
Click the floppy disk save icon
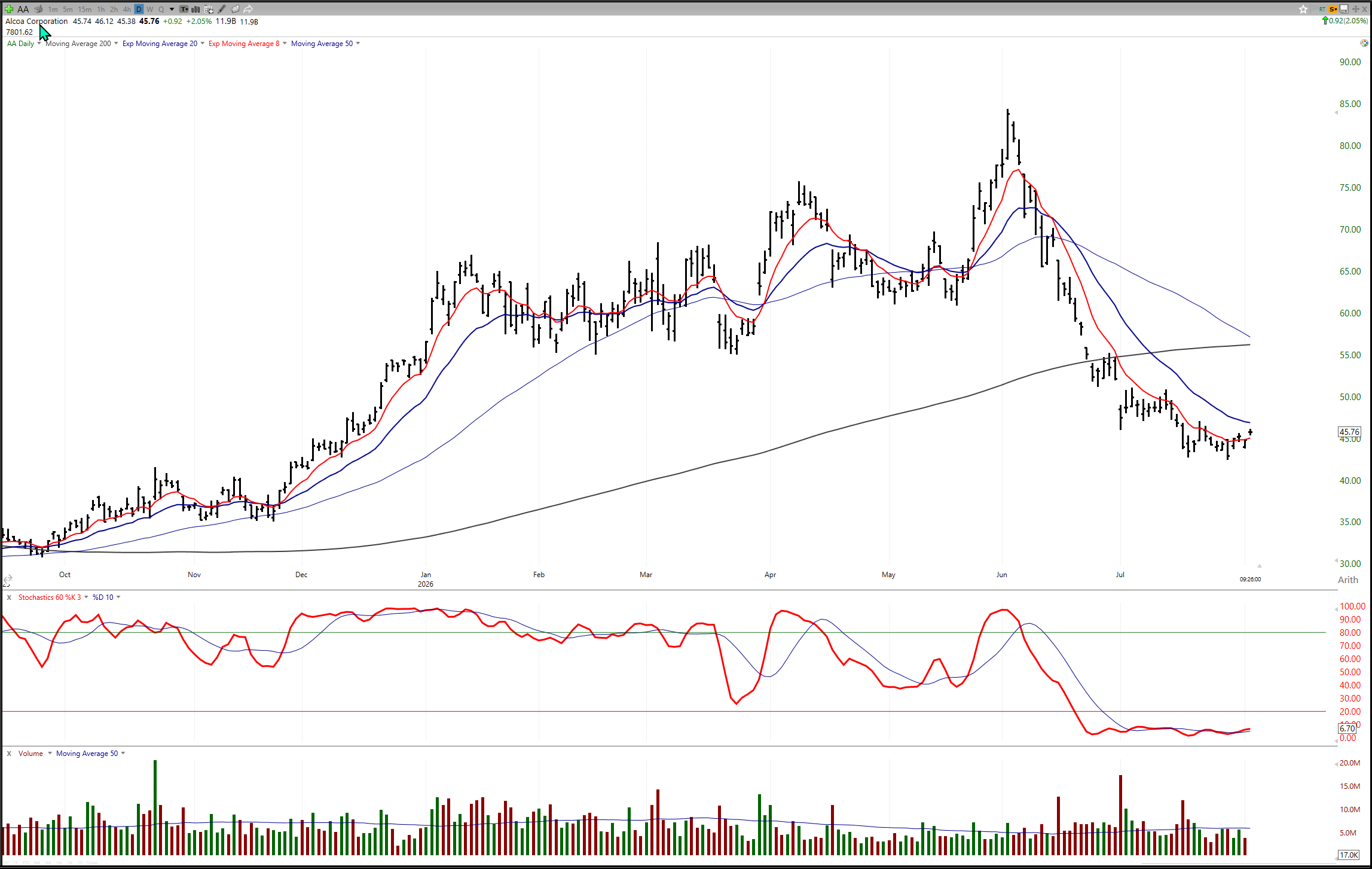pyautogui.click(x=1344, y=9)
